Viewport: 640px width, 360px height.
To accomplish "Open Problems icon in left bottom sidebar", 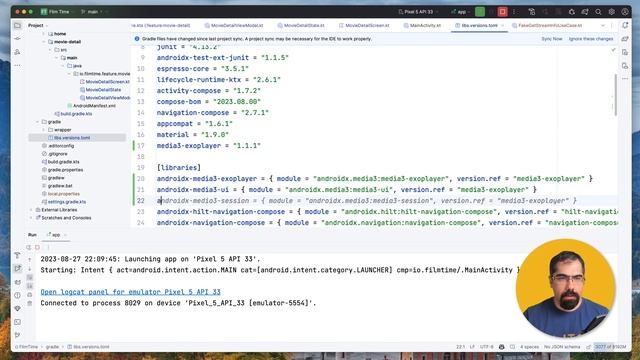I will point(18,295).
